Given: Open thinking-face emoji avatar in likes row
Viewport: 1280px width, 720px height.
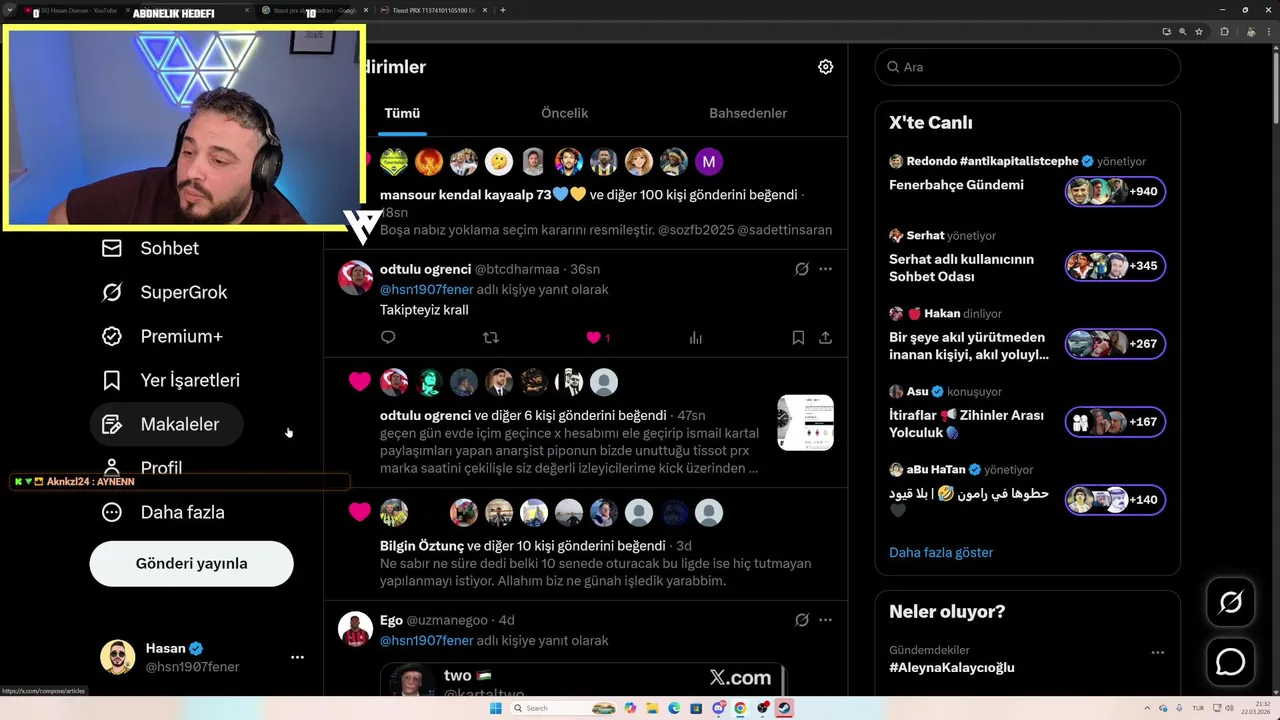Looking at the screenshot, I should pyautogui.click(x=498, y=162).
